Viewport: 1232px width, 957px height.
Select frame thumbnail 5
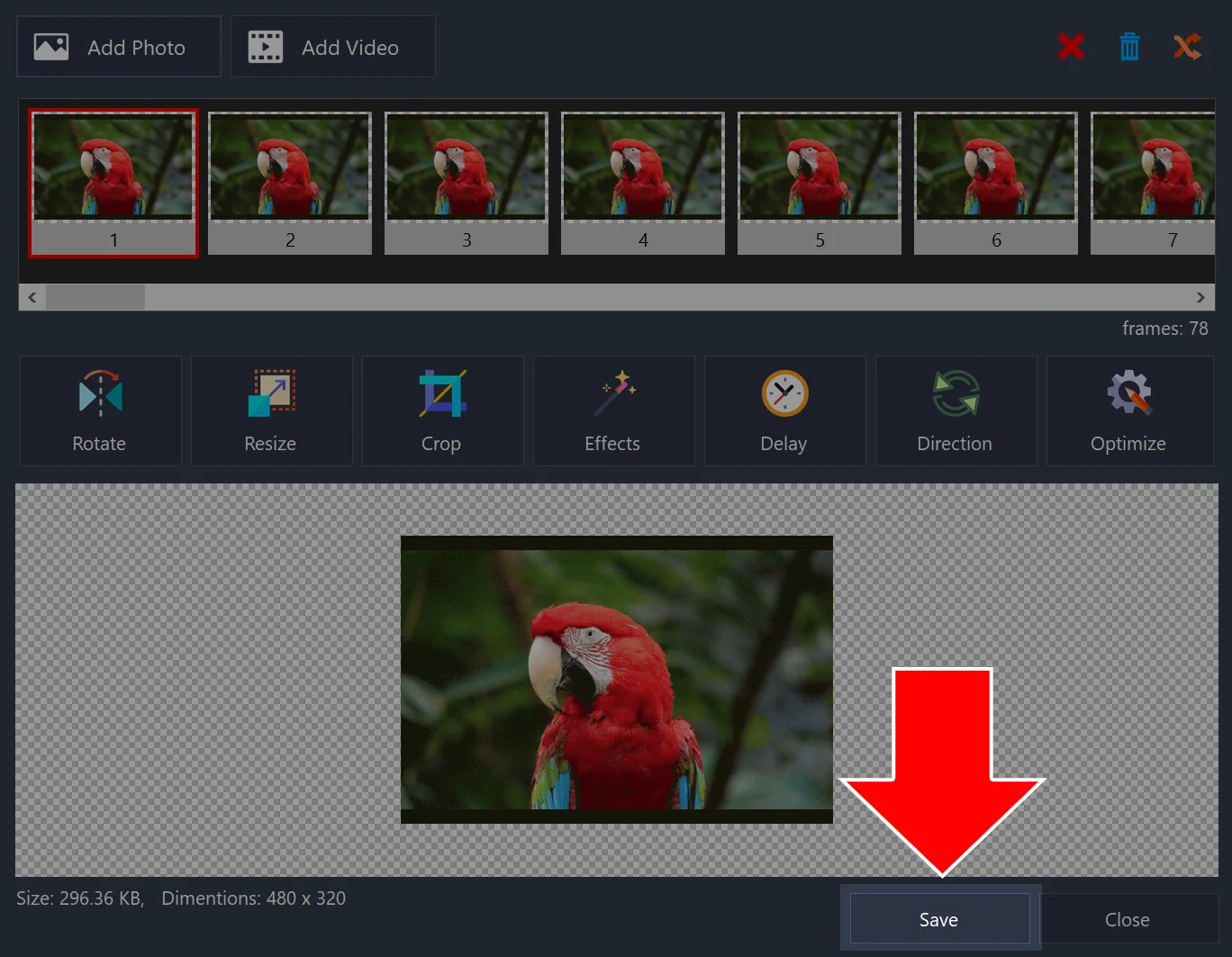(x=820, y=184)
